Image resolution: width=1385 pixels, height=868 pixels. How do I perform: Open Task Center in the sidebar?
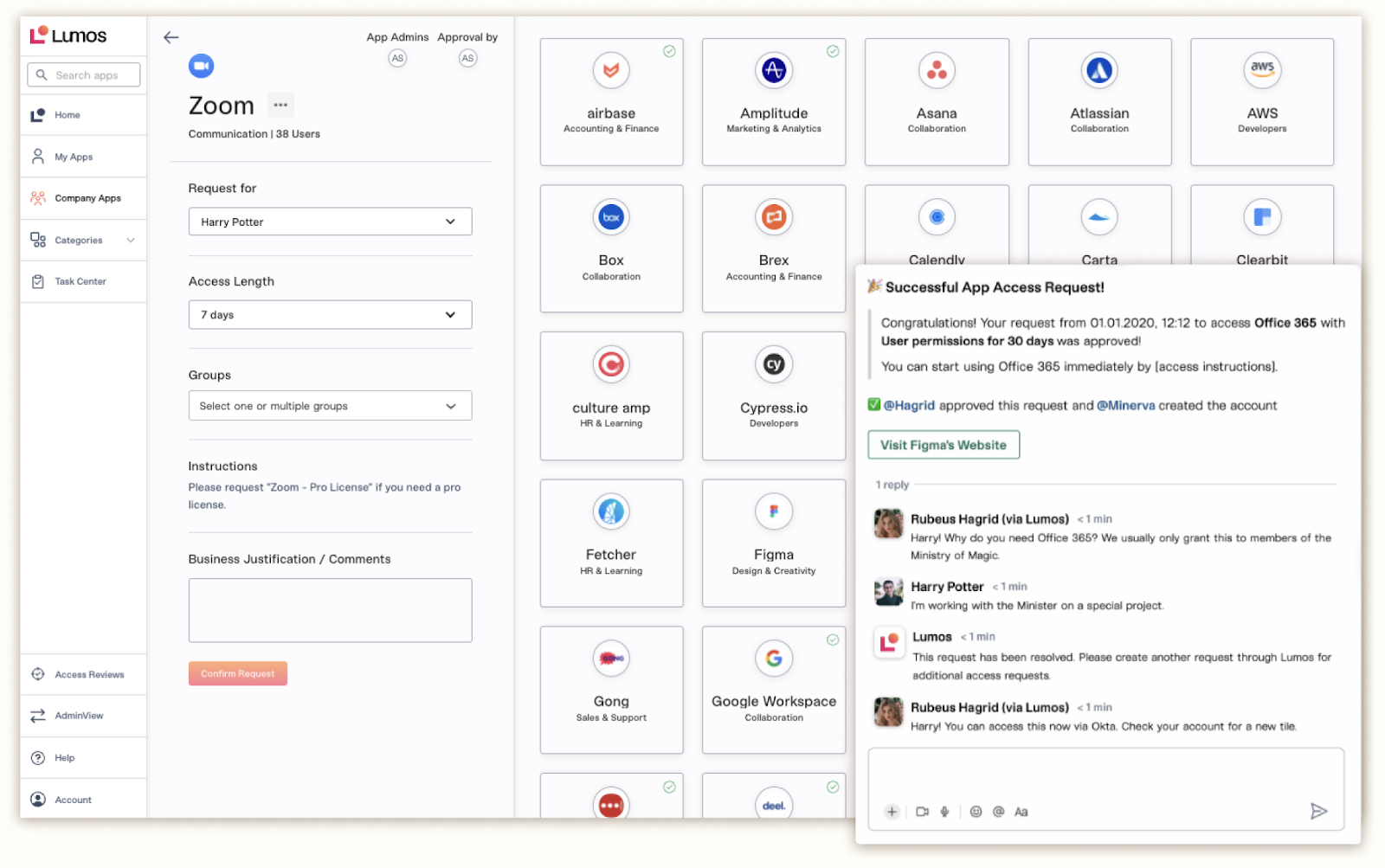pos(83,281)
